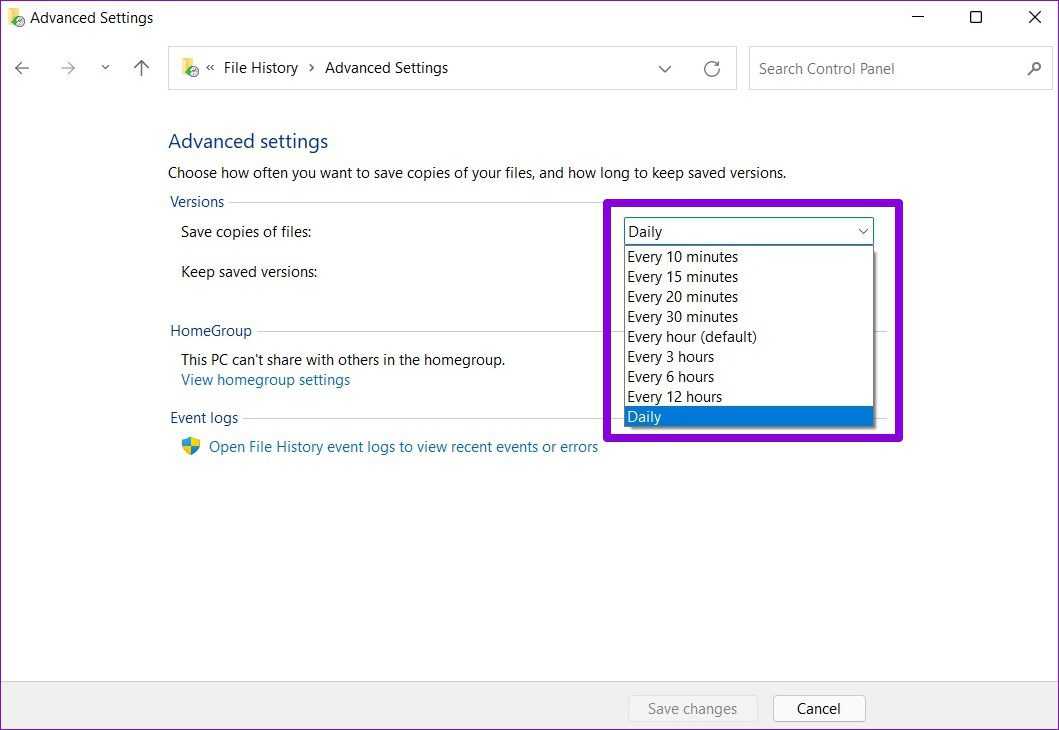
Task: Click the File History folder icon in address bar
Action: click(190, 68)
